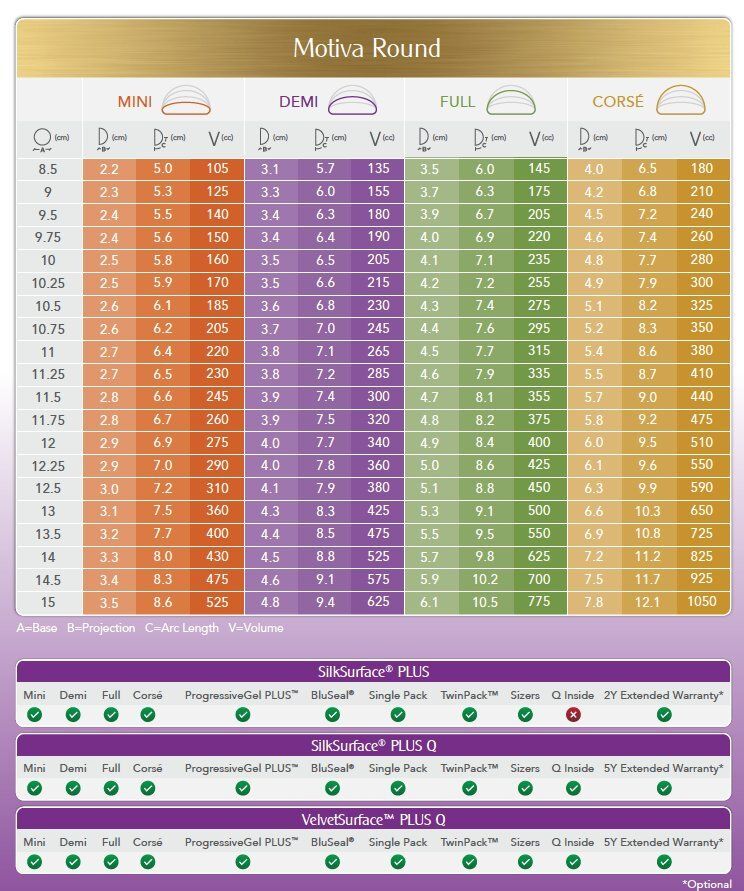744x891 pixels.
Task: Click base size 12.25 in first column
Action: coord(48,466)
